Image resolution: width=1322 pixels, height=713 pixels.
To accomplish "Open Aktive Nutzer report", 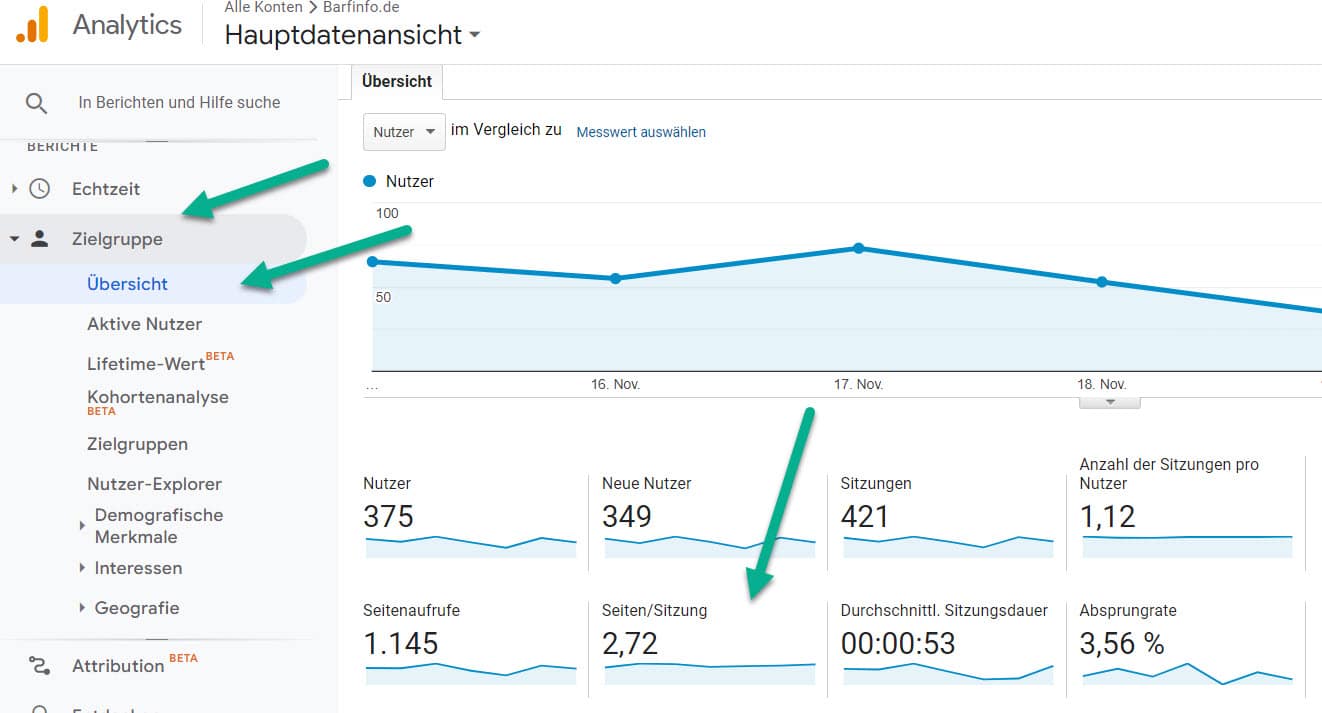I will point(144,324).
